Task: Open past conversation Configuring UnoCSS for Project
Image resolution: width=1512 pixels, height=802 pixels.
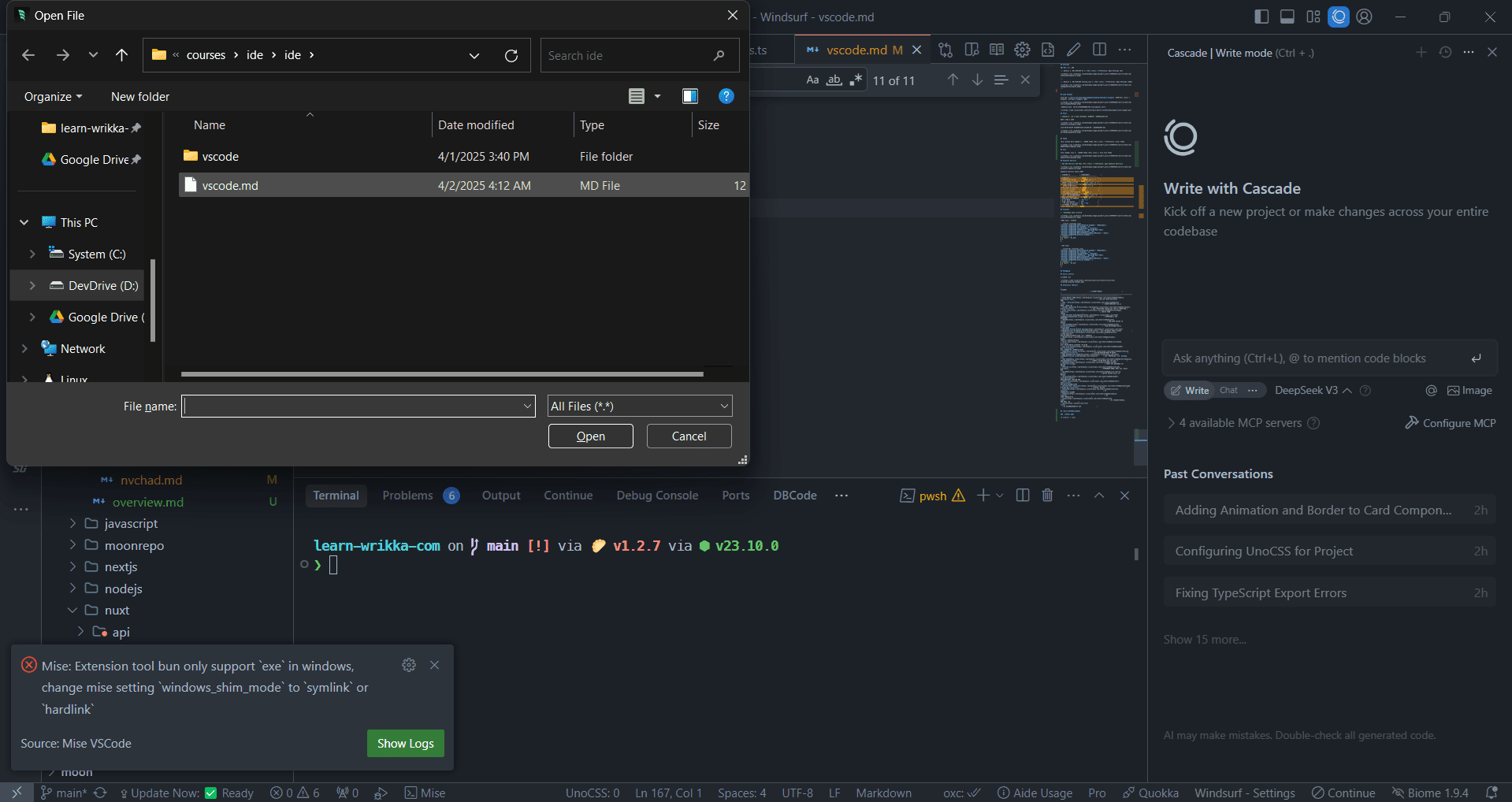Action: [1329, 551]
